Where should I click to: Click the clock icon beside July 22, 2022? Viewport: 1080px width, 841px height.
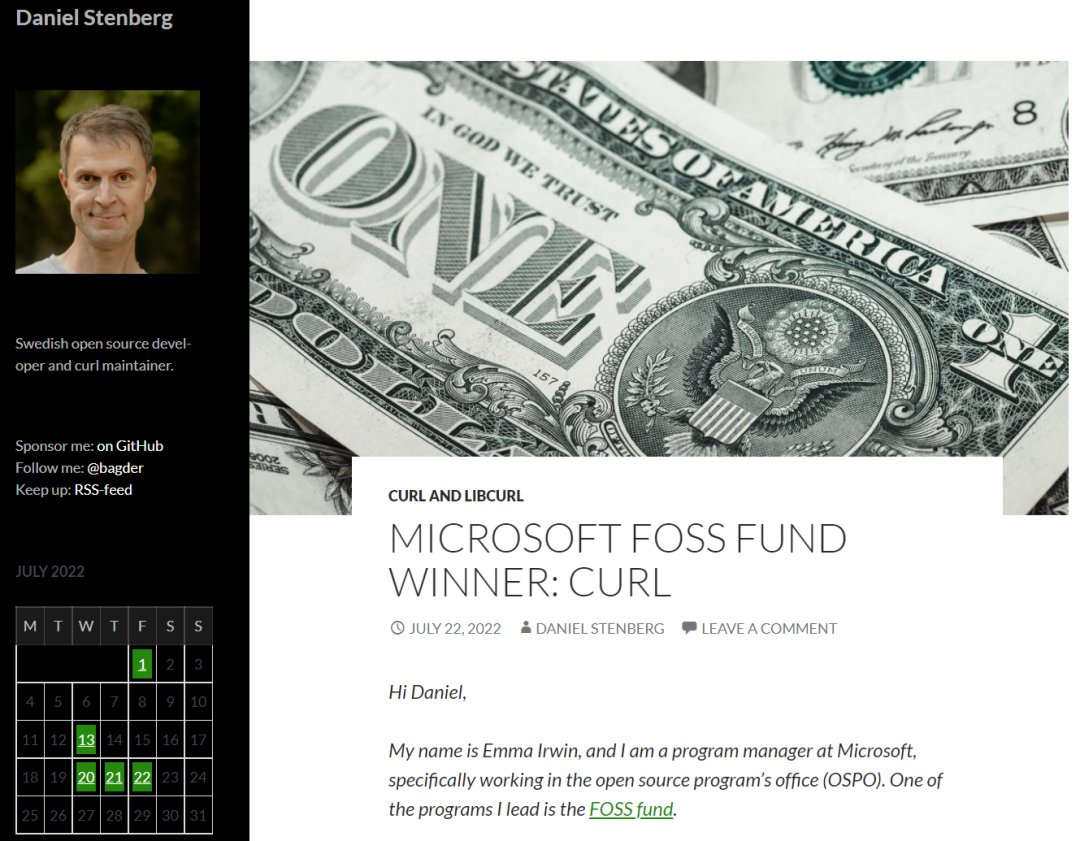(397, 628)
